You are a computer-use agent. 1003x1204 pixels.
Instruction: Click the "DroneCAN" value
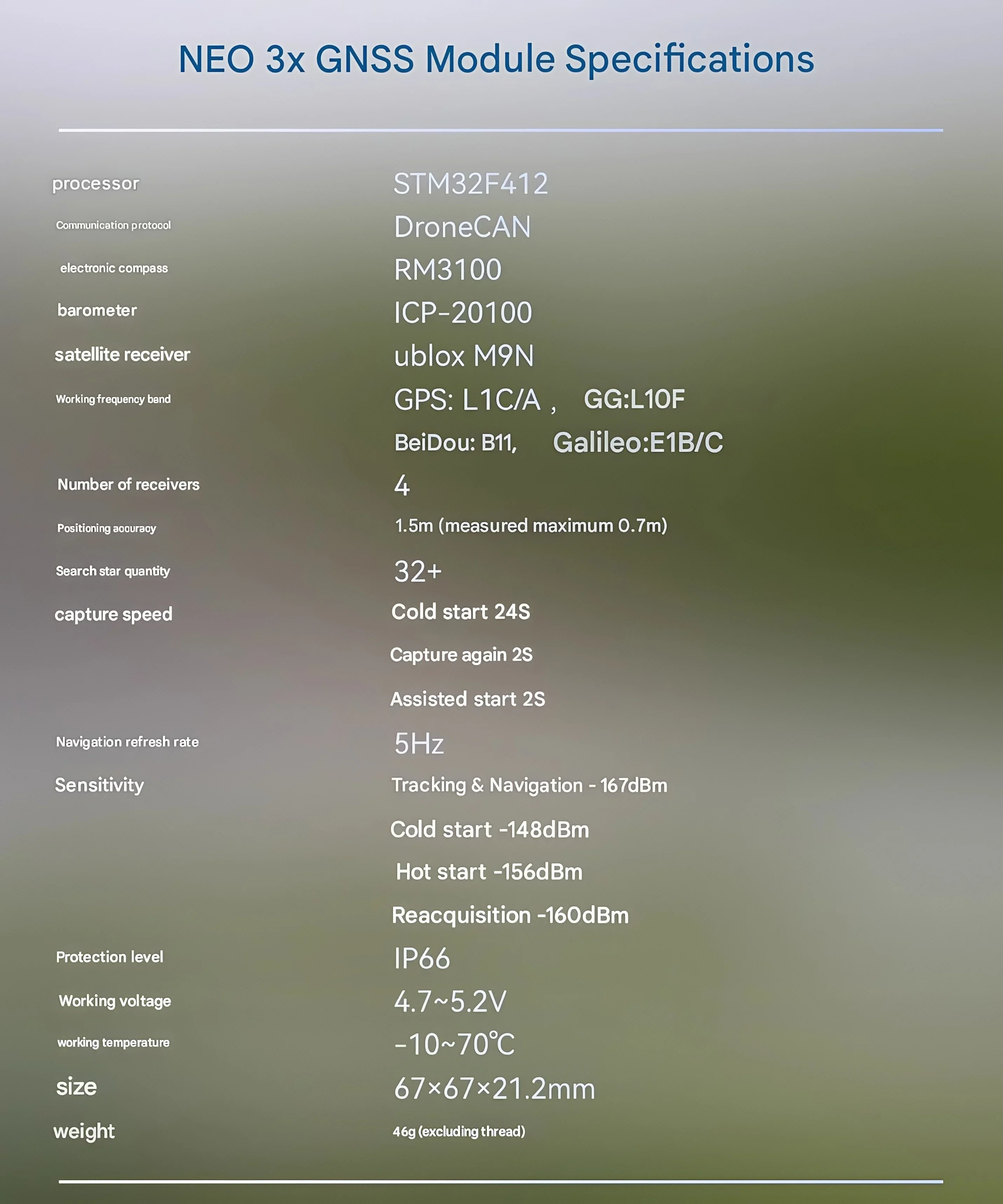pos(463,227)
